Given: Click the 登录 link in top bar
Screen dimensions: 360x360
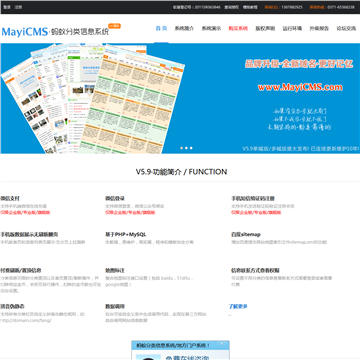Looking at the screenshot, I should click(7, 7).
